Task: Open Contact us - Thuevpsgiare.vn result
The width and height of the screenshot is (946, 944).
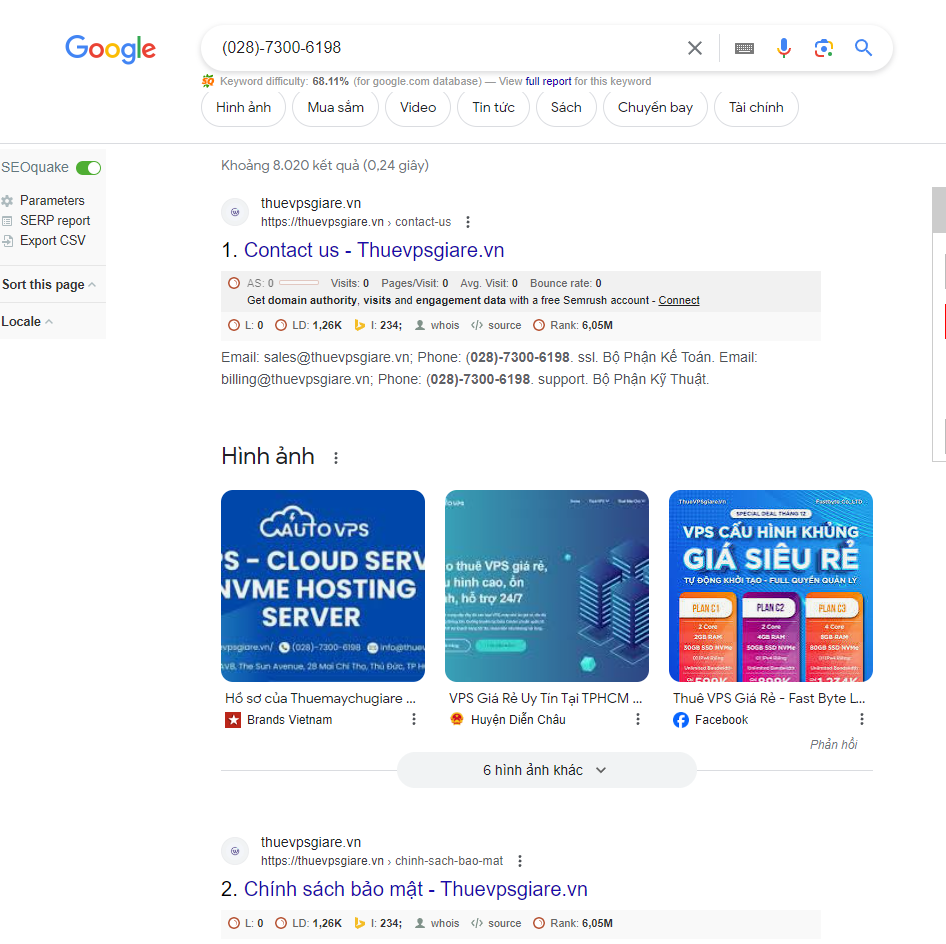Action: point(373,250)
